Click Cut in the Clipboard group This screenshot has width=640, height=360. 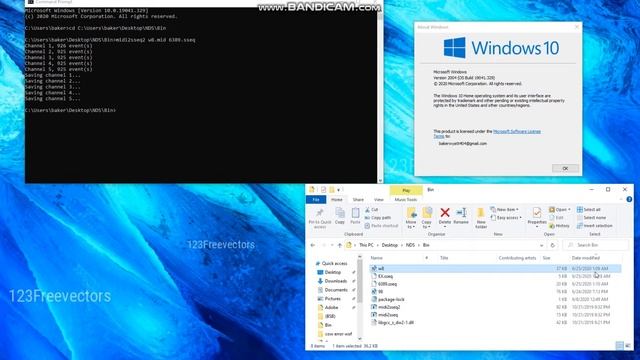[371, 209]
